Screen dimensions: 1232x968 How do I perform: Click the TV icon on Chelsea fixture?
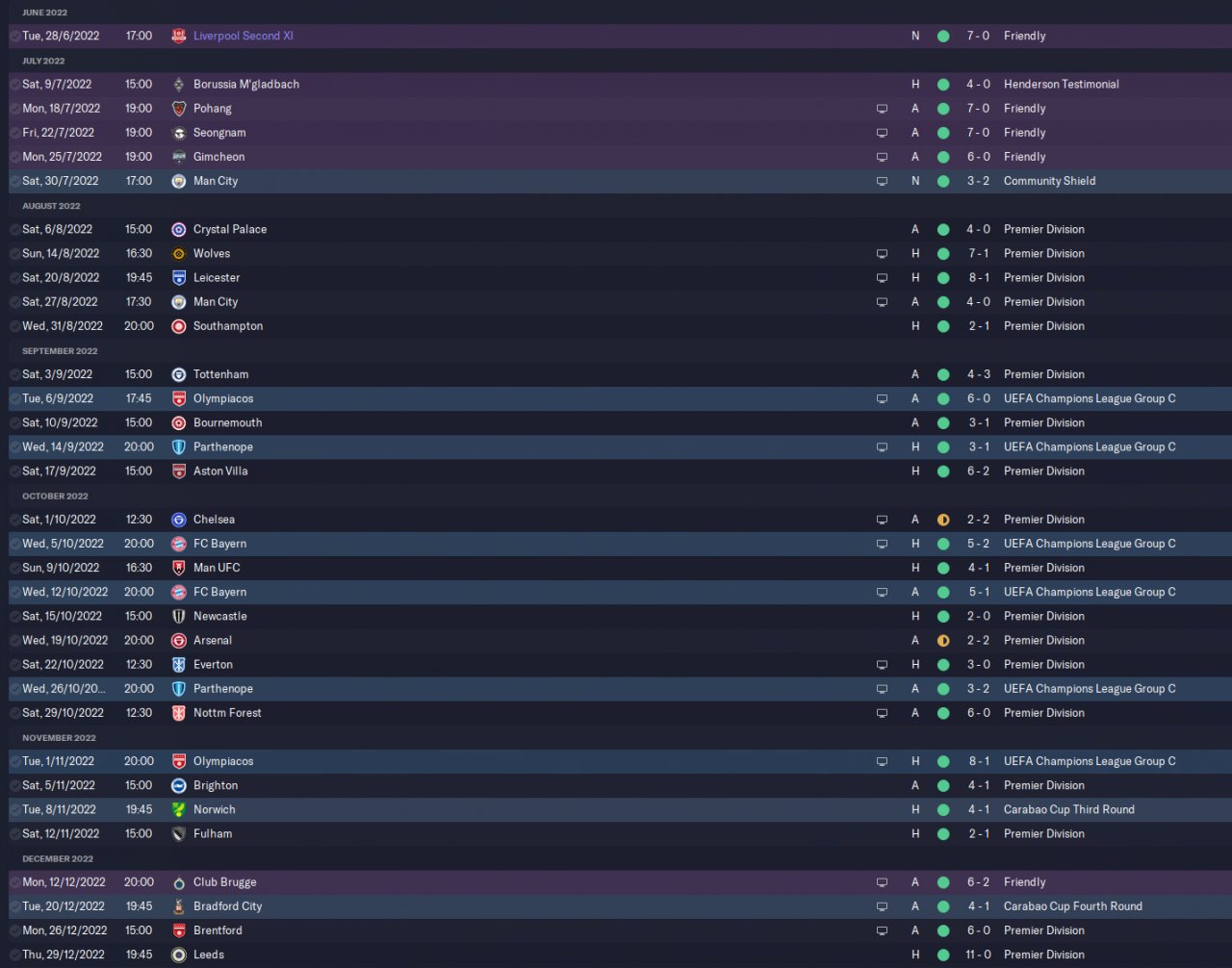pos(882,520)
